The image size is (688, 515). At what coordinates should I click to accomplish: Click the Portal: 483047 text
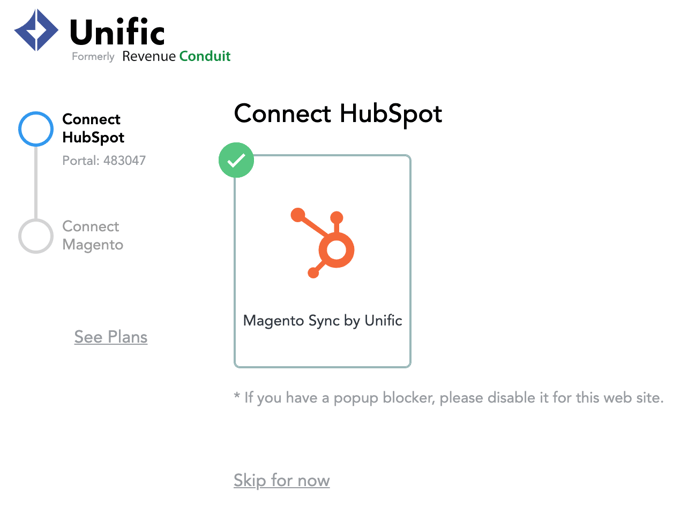pyautogui.click(x=104, y=161)
